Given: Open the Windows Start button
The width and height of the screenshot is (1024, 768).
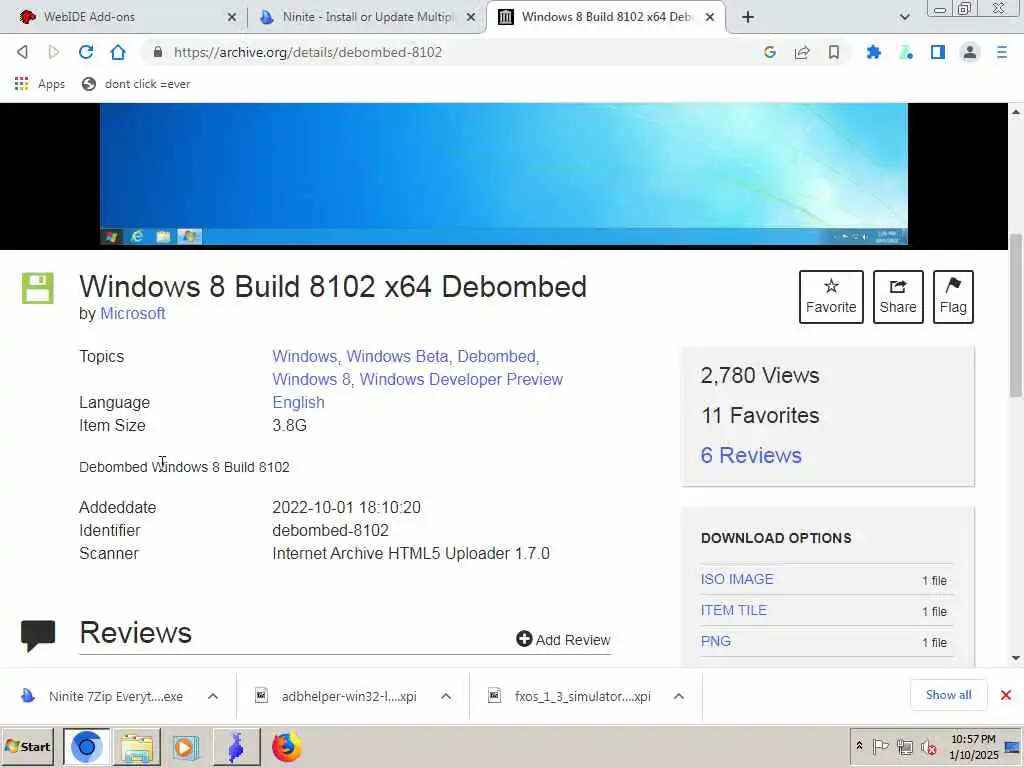Looking at the screenshot, I should pyautogui.click(x=28, y=746).
